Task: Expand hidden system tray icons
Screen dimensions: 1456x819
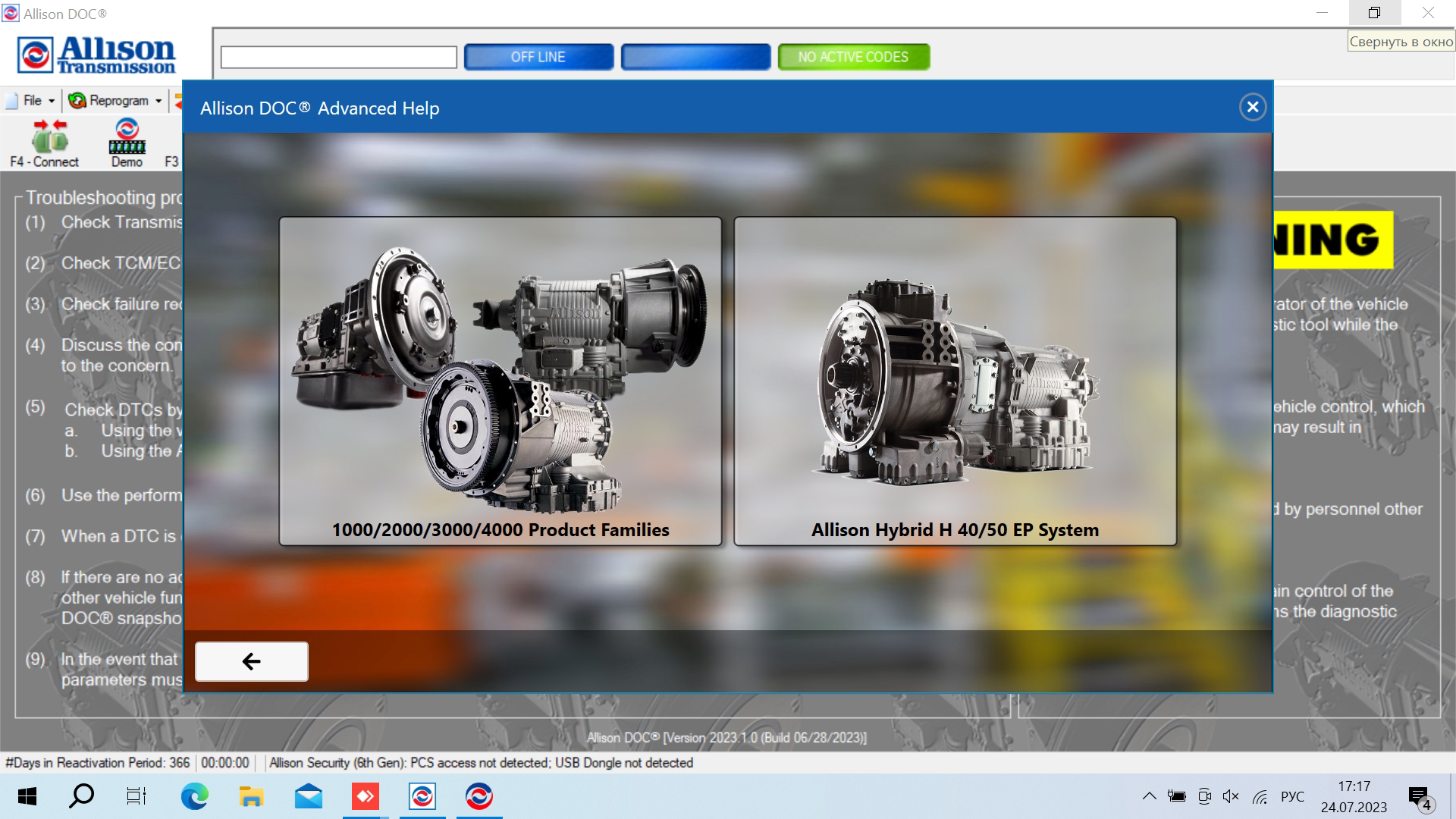Action: point(1149,796)
